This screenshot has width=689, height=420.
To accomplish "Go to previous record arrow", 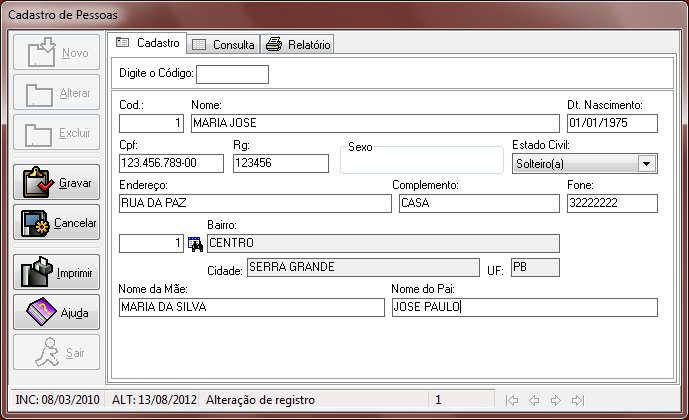I will 533,400.
